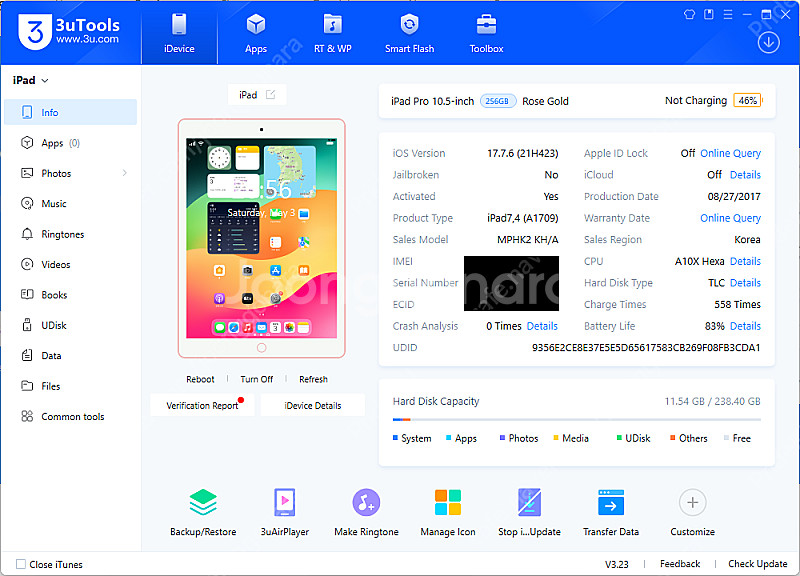Screen dimensions: 800x576
Task: Open iDevice Details
Action: 313,406
